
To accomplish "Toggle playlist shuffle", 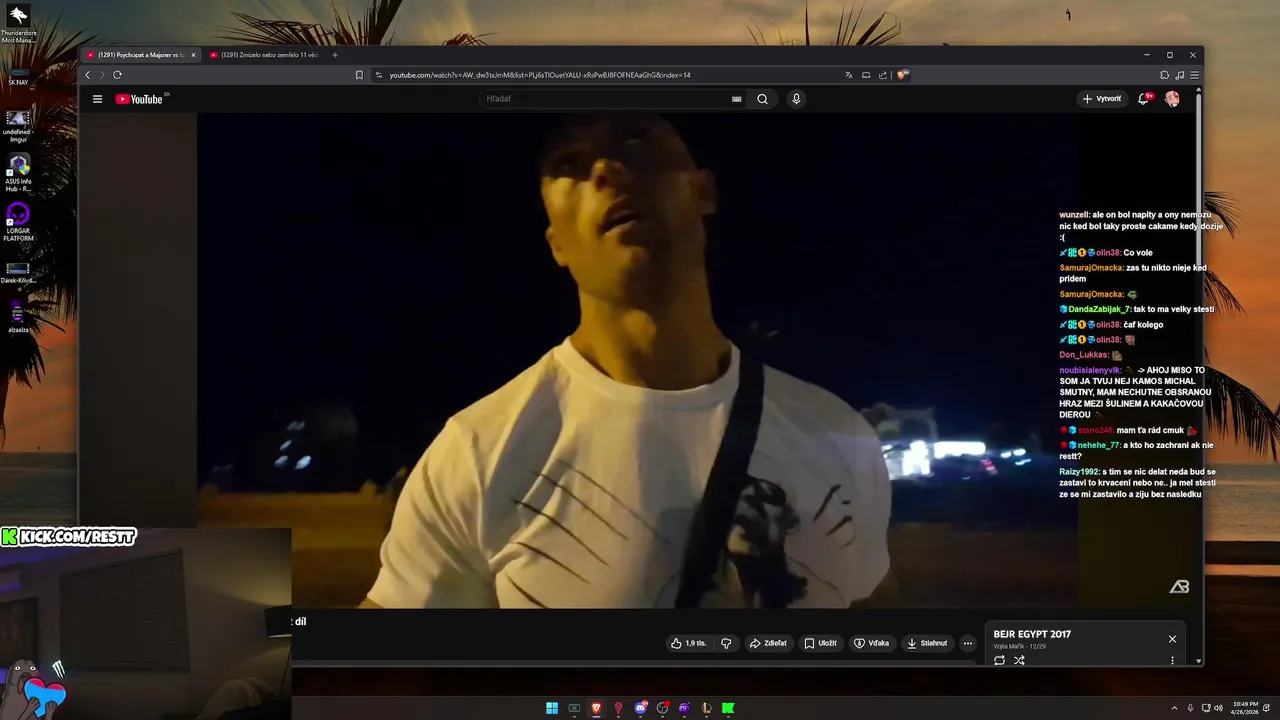I will [x=1019, y=660].
